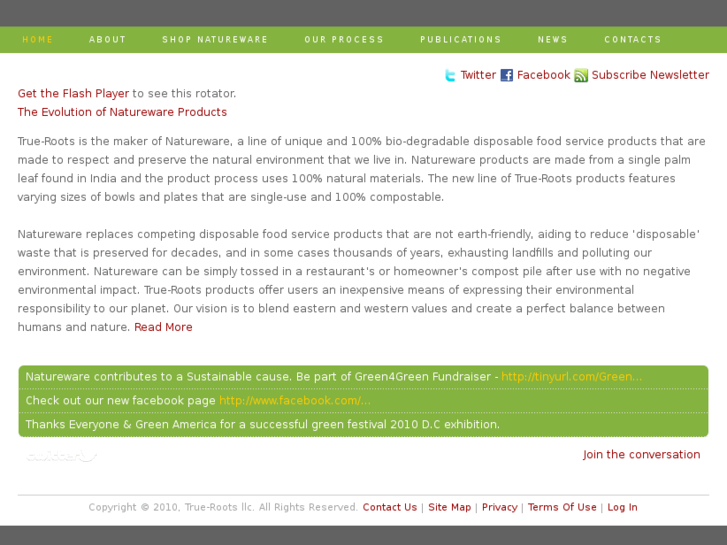Viewport: 727px width, 545px height.
Task: Open Terms Of Use footer link
Action: (562, 507)
